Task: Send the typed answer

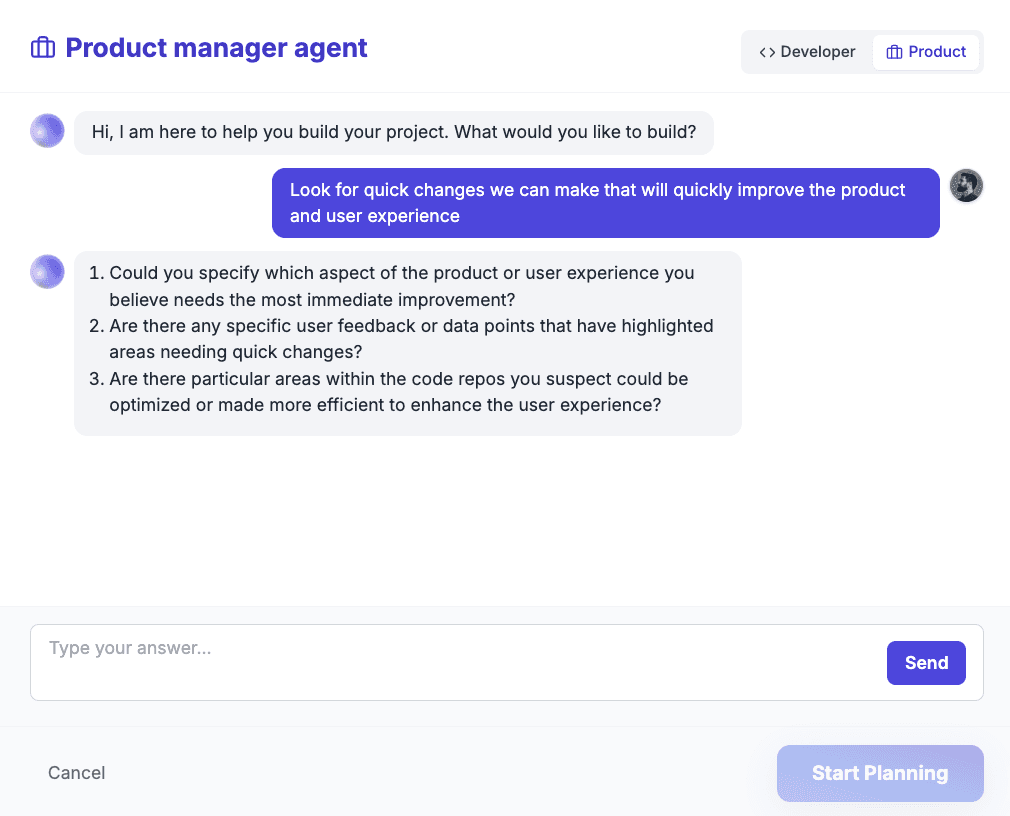Action: 926,663
